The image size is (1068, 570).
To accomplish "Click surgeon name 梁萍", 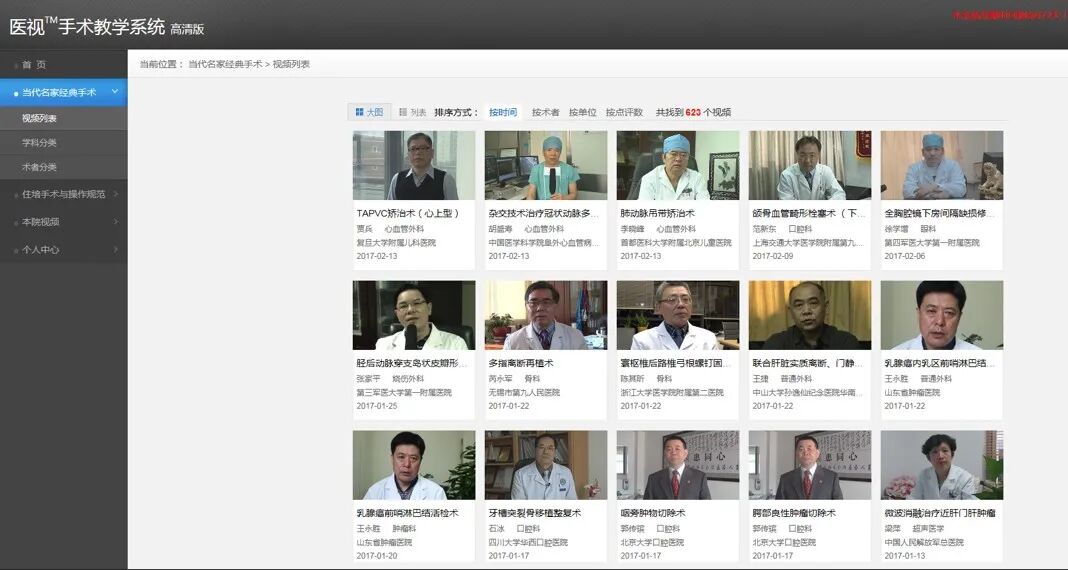I will 892,528.
